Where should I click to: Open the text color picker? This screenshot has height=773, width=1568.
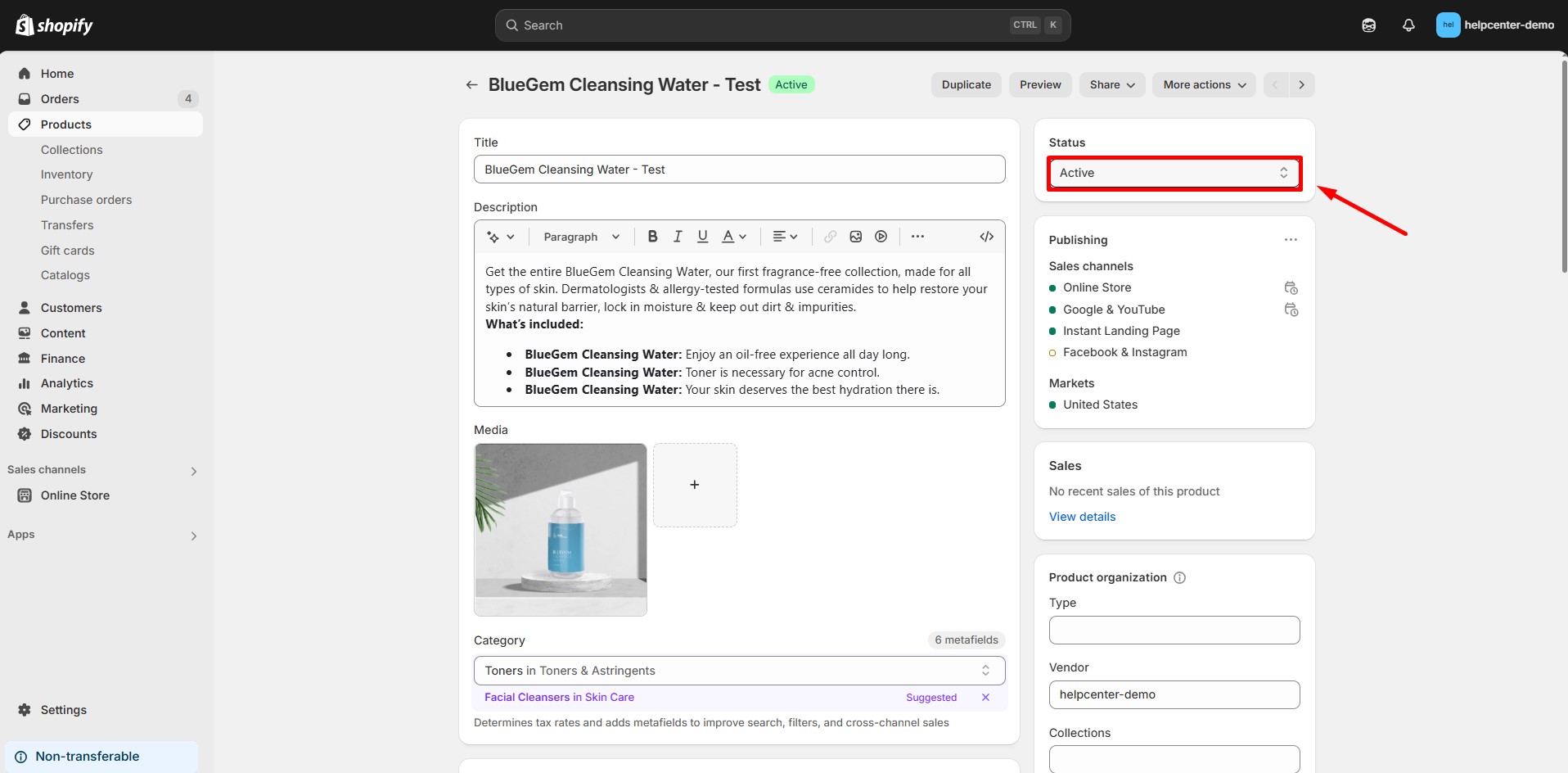pyautogui.click(x=733, y=237)
